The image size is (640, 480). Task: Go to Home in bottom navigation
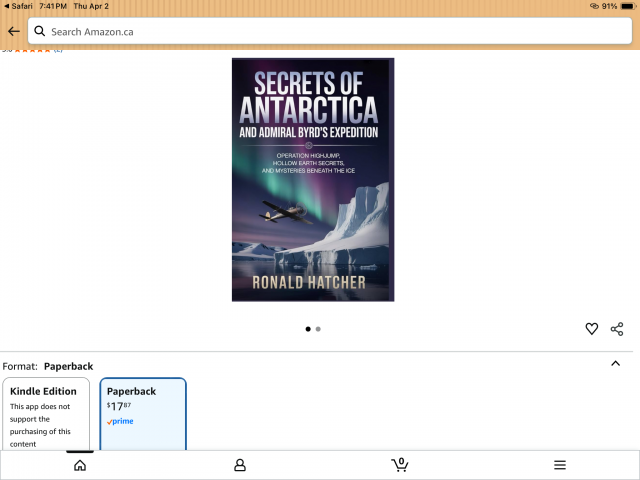80,465
